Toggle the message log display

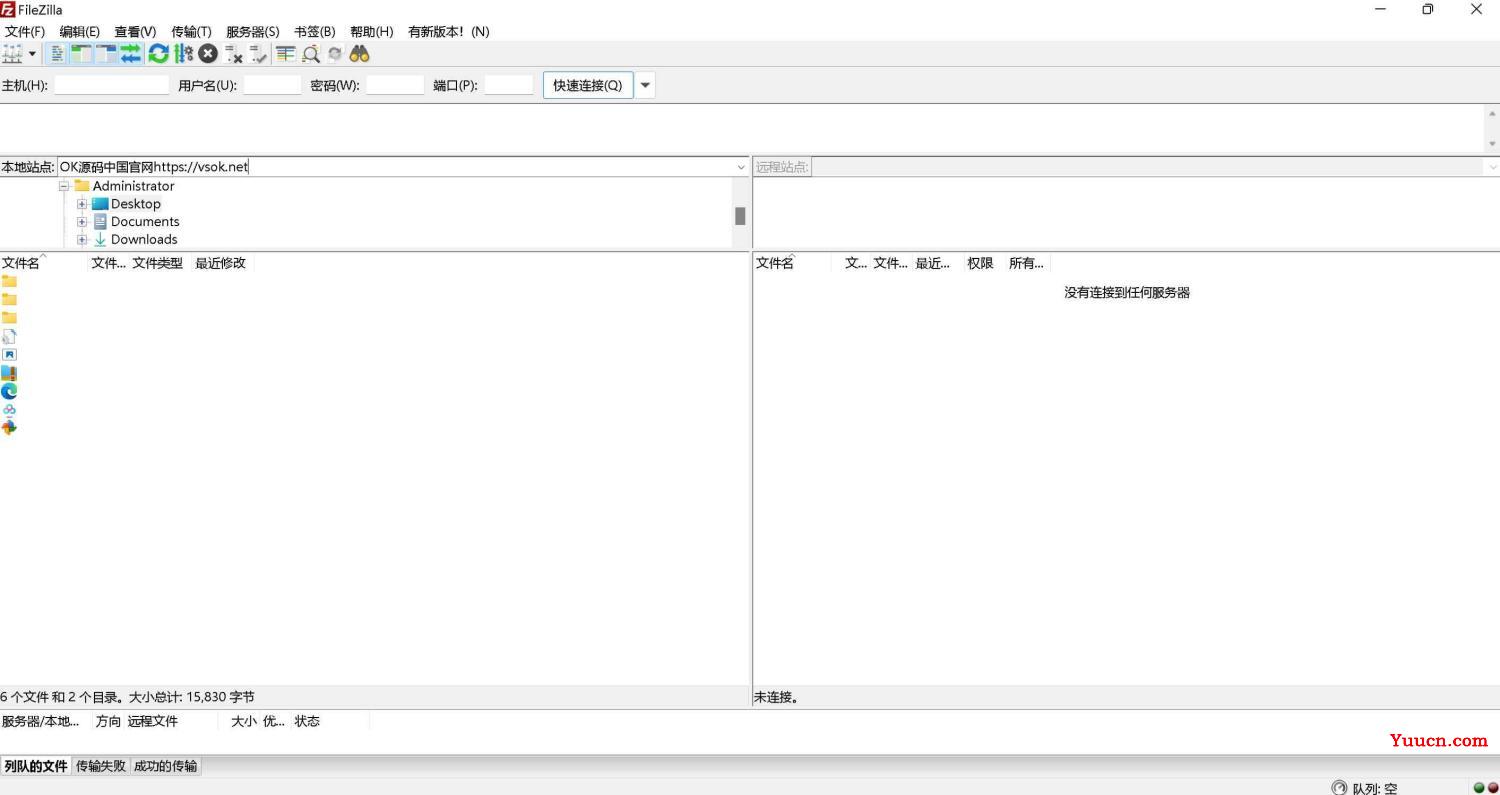click(57, 54)
